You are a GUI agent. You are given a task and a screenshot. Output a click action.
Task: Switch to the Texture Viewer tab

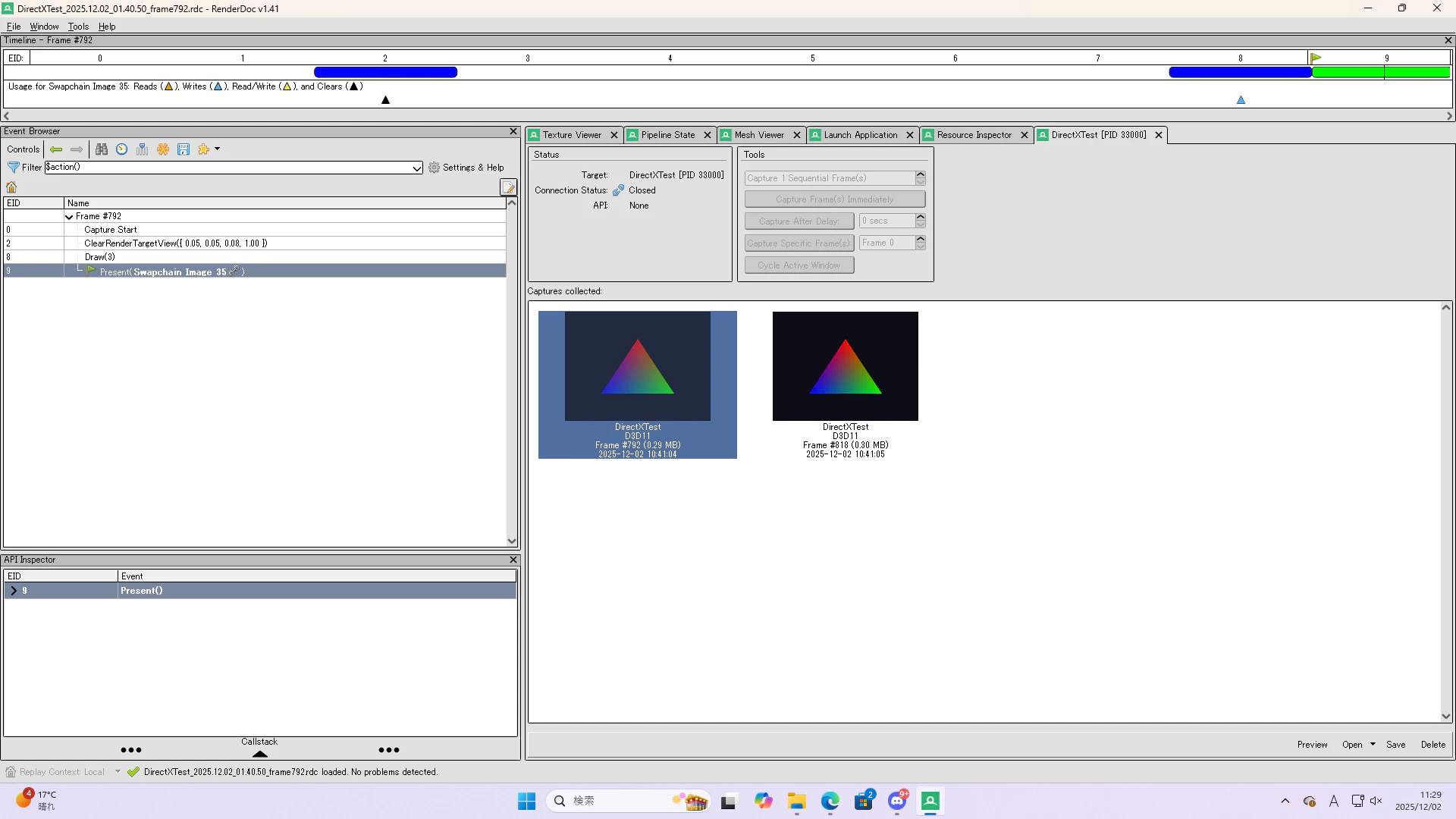[x=572, y=135]
